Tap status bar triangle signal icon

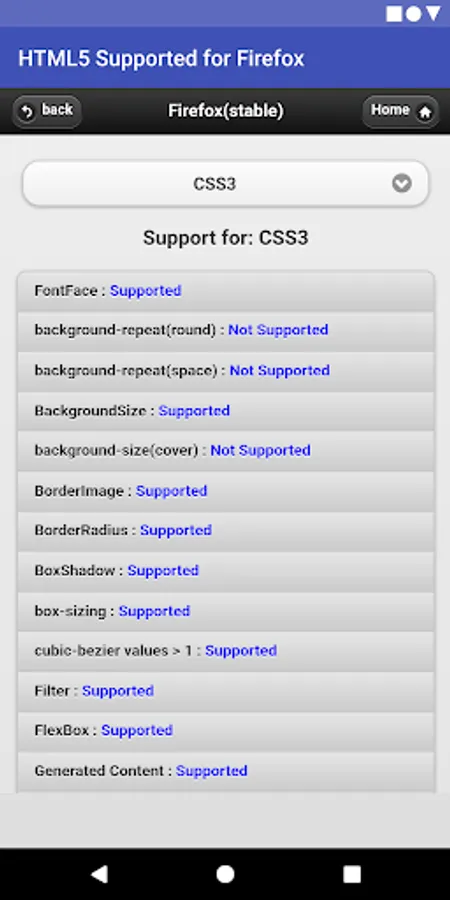[433, 14]
